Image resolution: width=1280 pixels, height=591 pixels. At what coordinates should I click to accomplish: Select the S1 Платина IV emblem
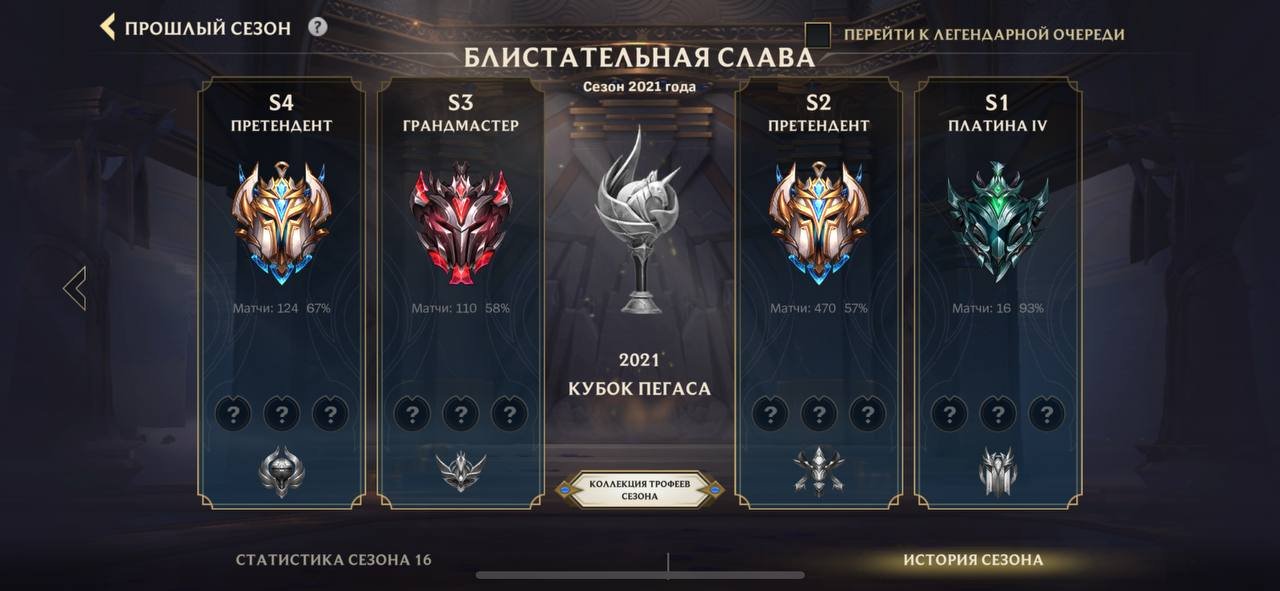tap(997, 222)
